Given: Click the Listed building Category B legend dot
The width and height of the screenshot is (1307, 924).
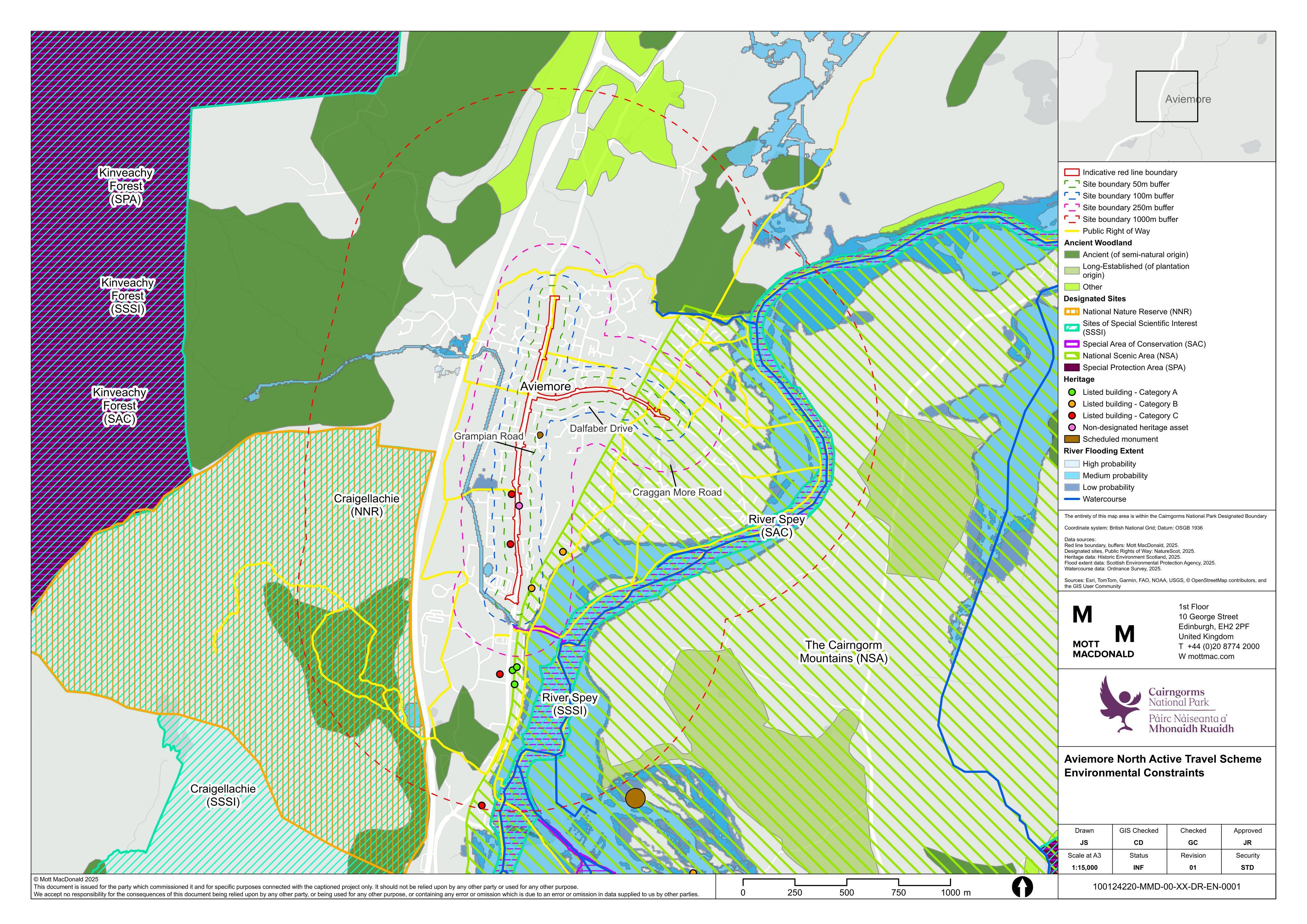Looking at the screenshot, I should tap(1072, 404).
